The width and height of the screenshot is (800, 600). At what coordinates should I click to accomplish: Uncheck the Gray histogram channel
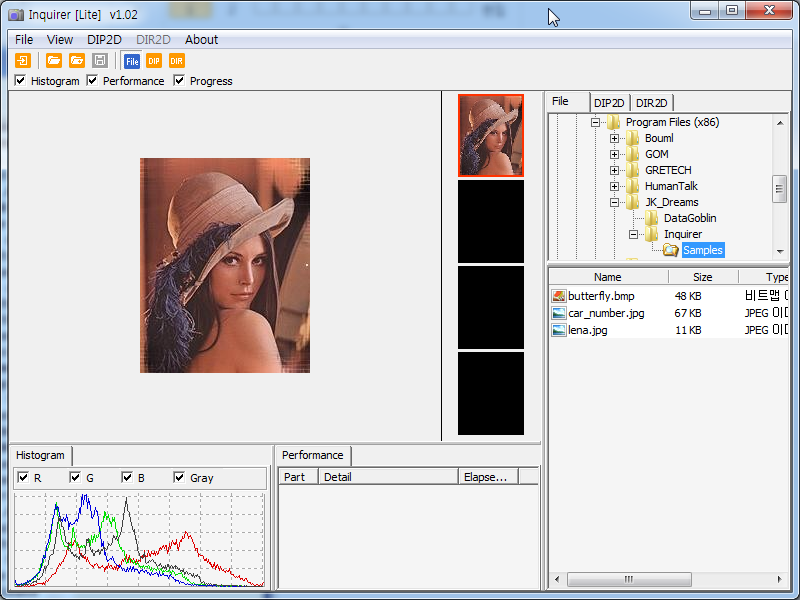179,478
